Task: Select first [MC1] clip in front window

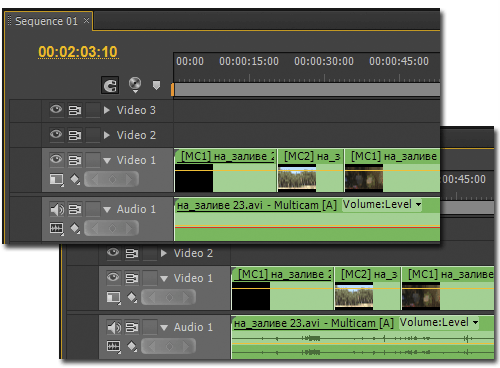Action: (x=225, y=170)
